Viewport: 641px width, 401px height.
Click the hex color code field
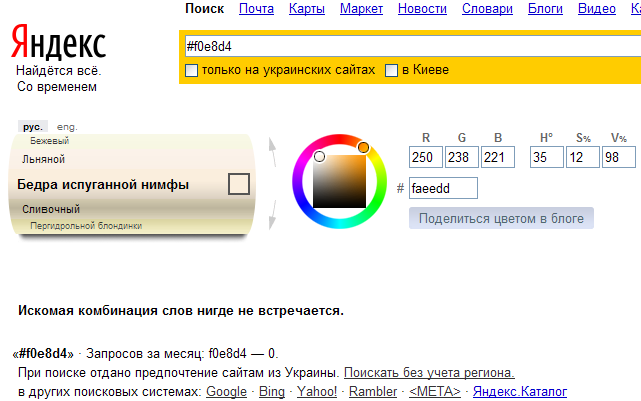click(443, 188)
